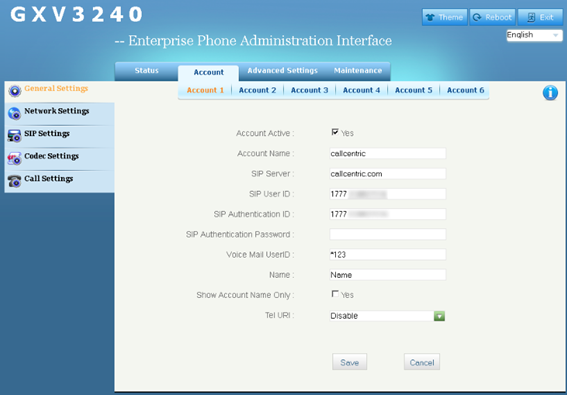Toggle the Account Active checkbox
567x395 pixels.
tap(335, 132)
